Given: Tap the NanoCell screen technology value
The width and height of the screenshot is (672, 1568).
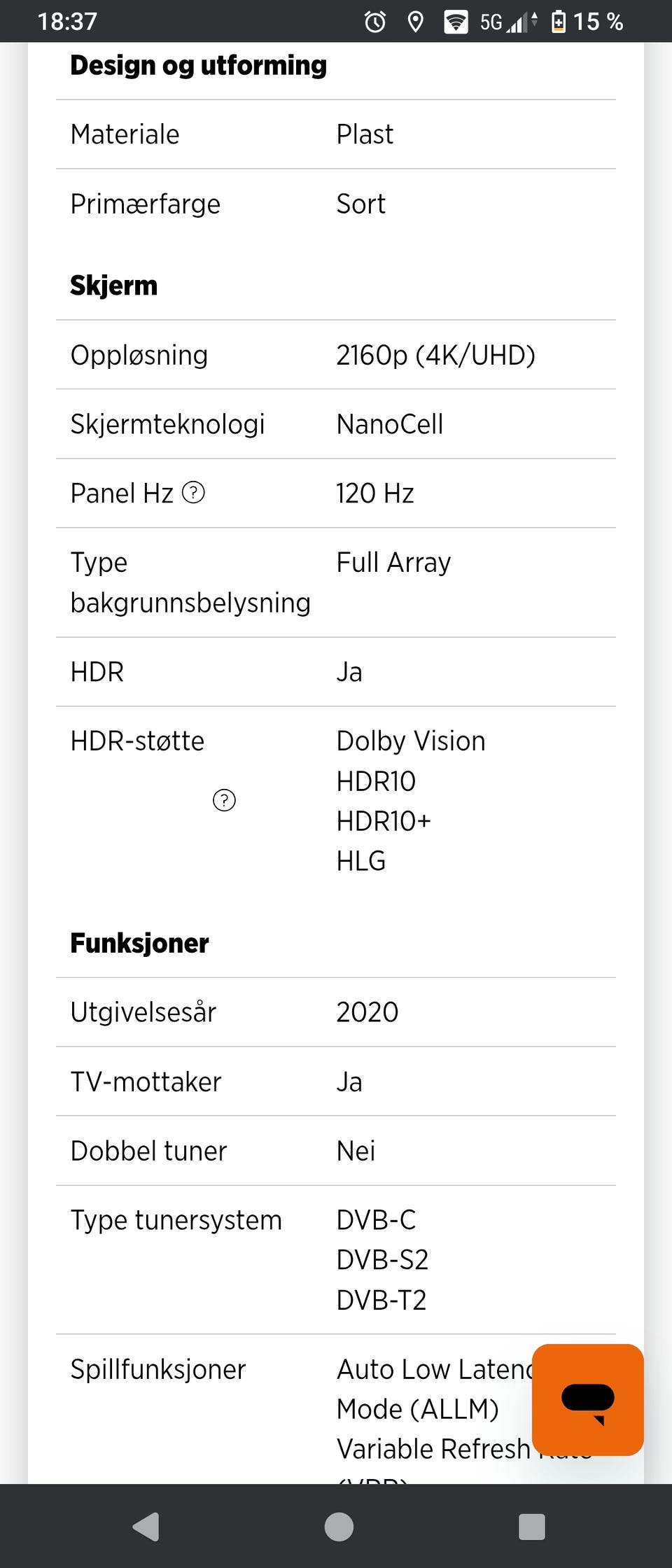Looking at the screenshot, I should point(390,424).
